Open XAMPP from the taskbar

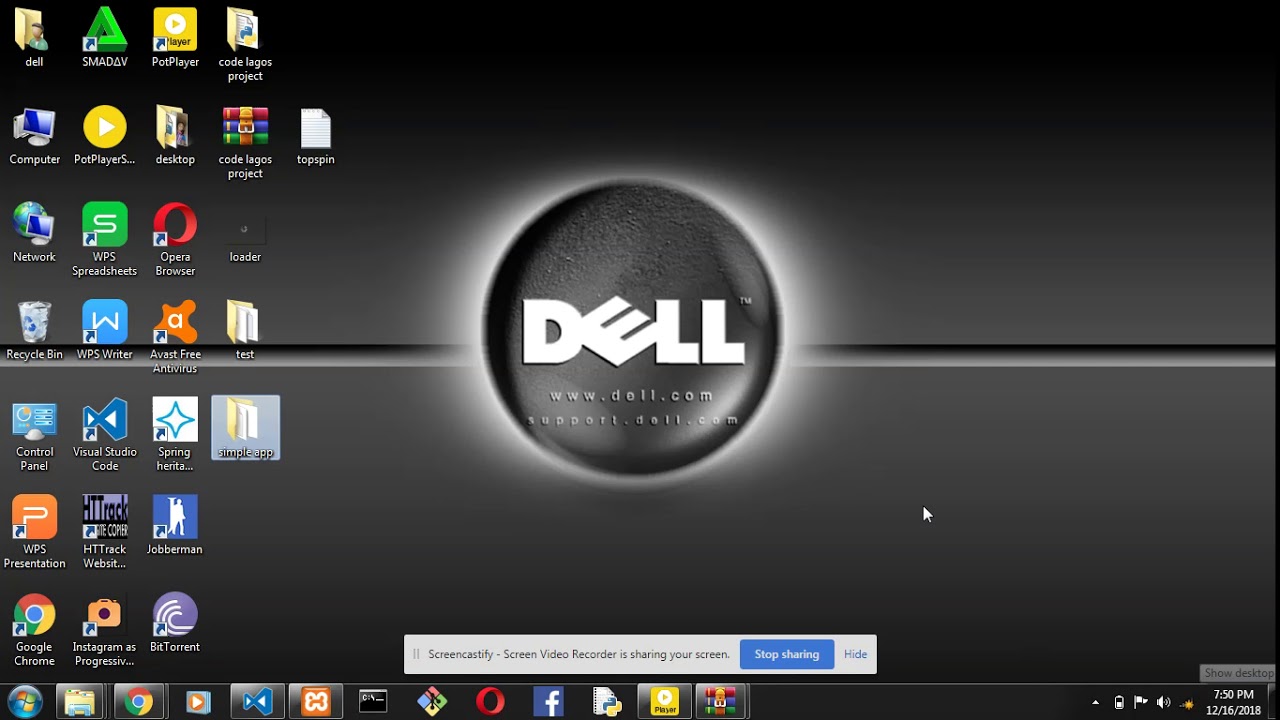(x=316, y=702)
